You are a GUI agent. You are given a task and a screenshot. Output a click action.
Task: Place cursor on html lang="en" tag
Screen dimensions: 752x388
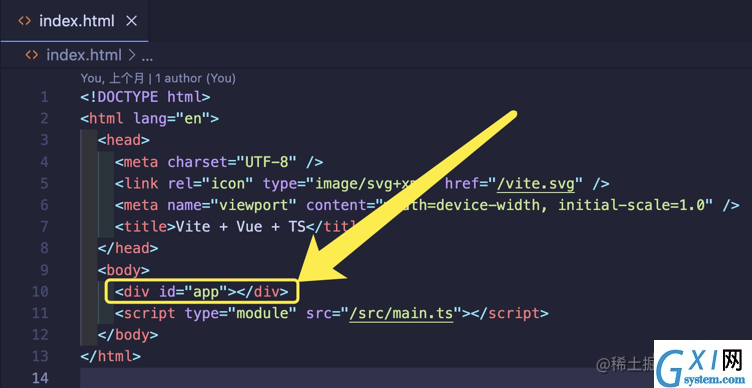pyautogui.click(x=150, y=118)
